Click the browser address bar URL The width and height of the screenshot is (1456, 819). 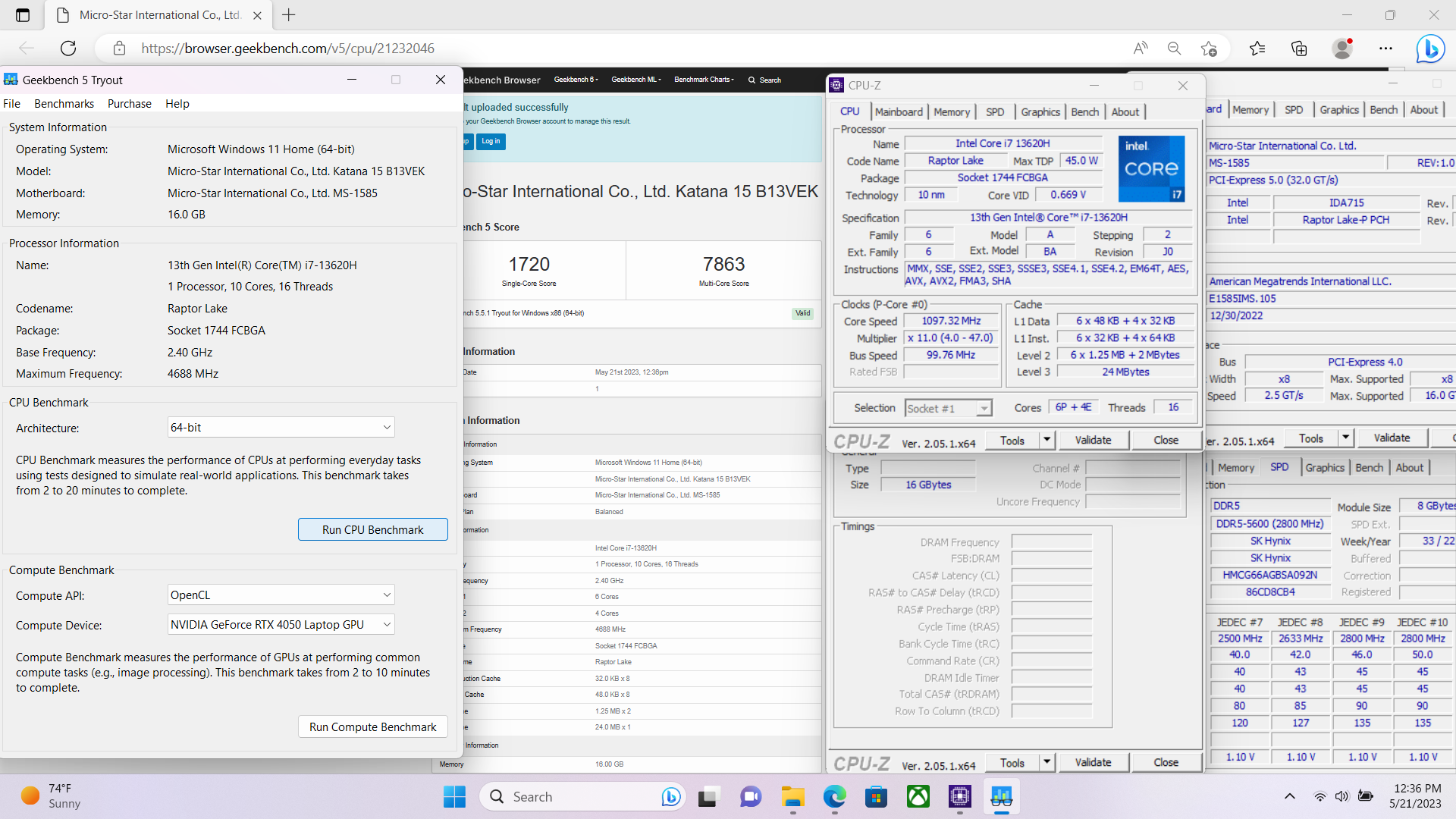[x=287, y=49]
